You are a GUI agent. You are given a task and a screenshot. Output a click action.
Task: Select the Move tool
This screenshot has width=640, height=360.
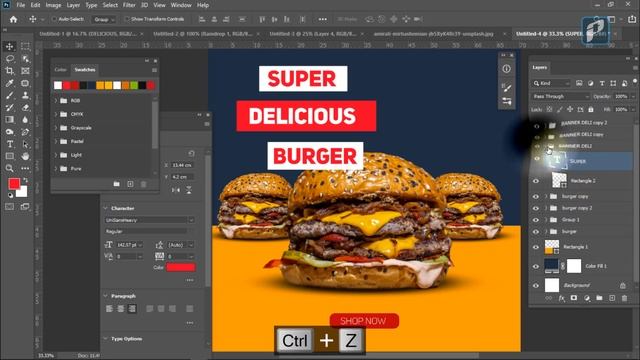click(9, 46)
